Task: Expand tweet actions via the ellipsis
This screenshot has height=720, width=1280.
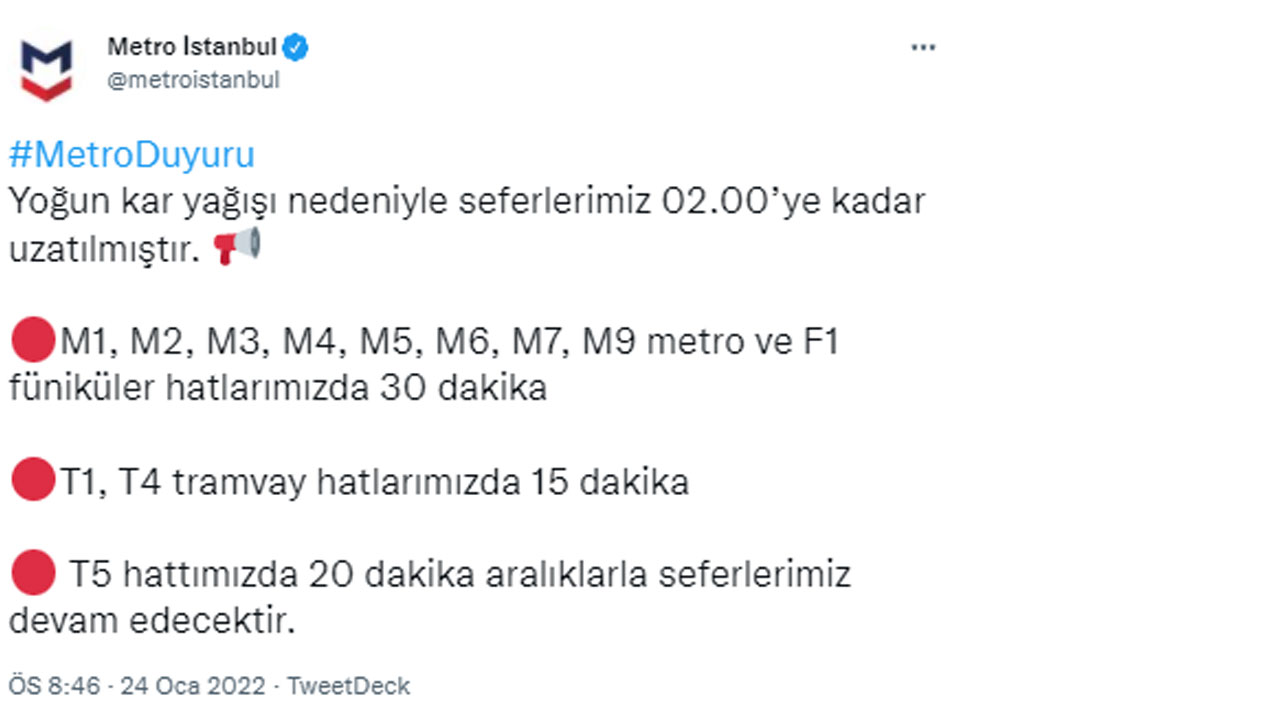Action: [922, 45]
